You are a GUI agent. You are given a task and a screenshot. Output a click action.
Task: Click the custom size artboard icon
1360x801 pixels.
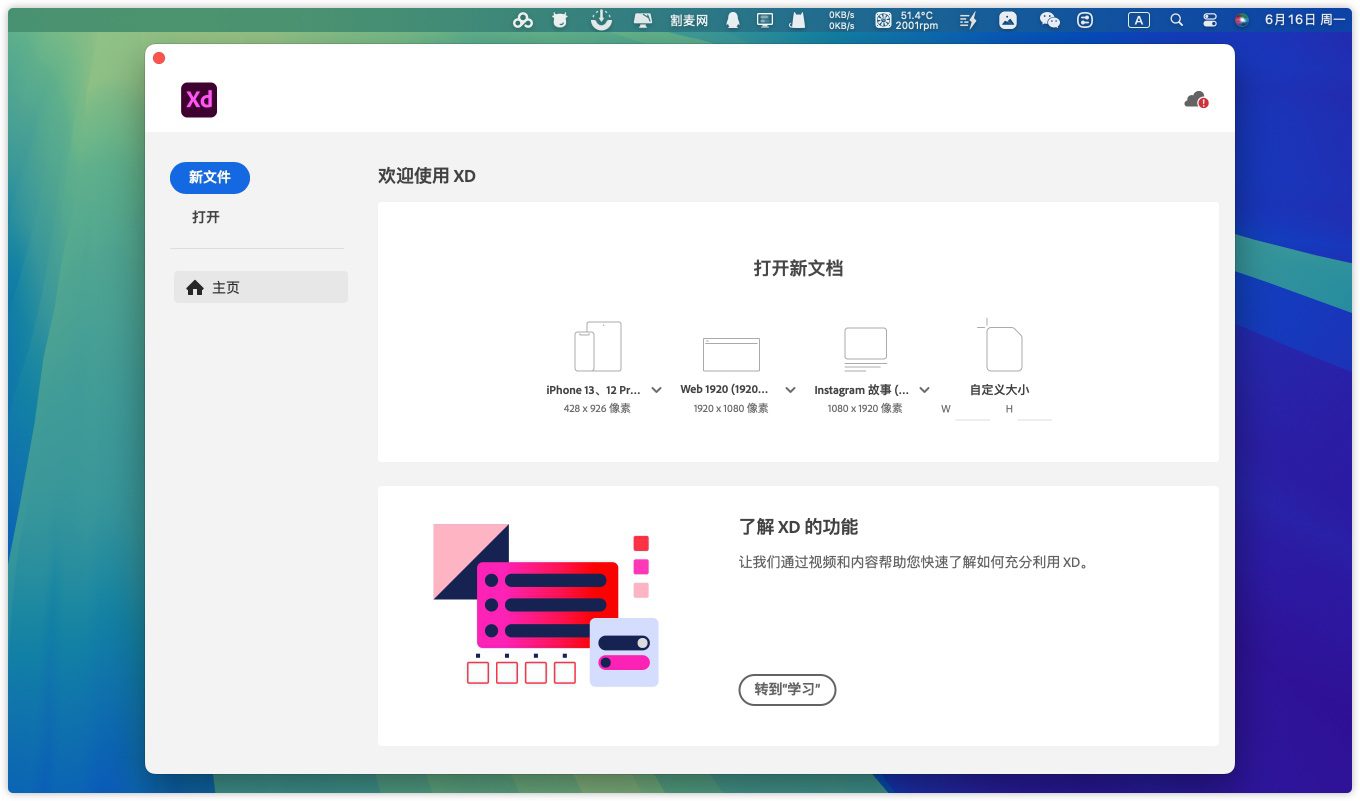[x=1000, y=347]
